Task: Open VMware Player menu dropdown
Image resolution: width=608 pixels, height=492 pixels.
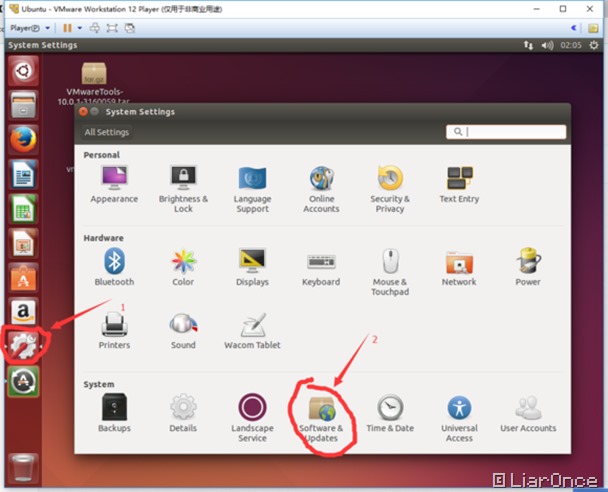Action: 30,28
